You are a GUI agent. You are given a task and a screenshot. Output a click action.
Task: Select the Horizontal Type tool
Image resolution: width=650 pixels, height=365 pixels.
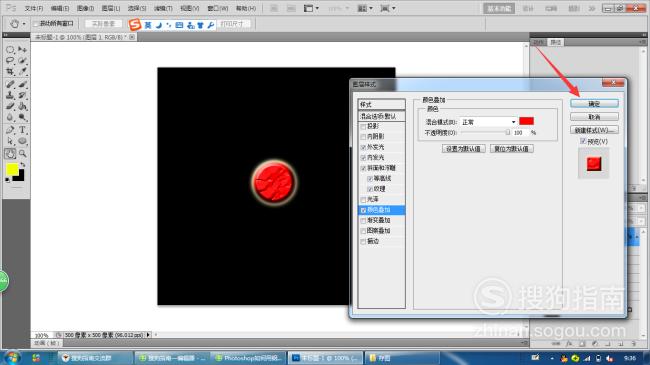[22, 130]
